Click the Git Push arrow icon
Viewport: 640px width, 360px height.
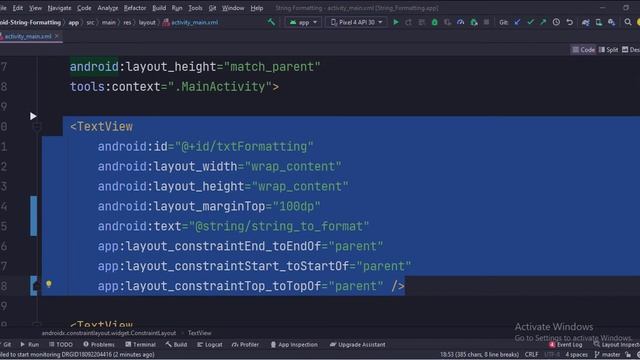(543, 22)
